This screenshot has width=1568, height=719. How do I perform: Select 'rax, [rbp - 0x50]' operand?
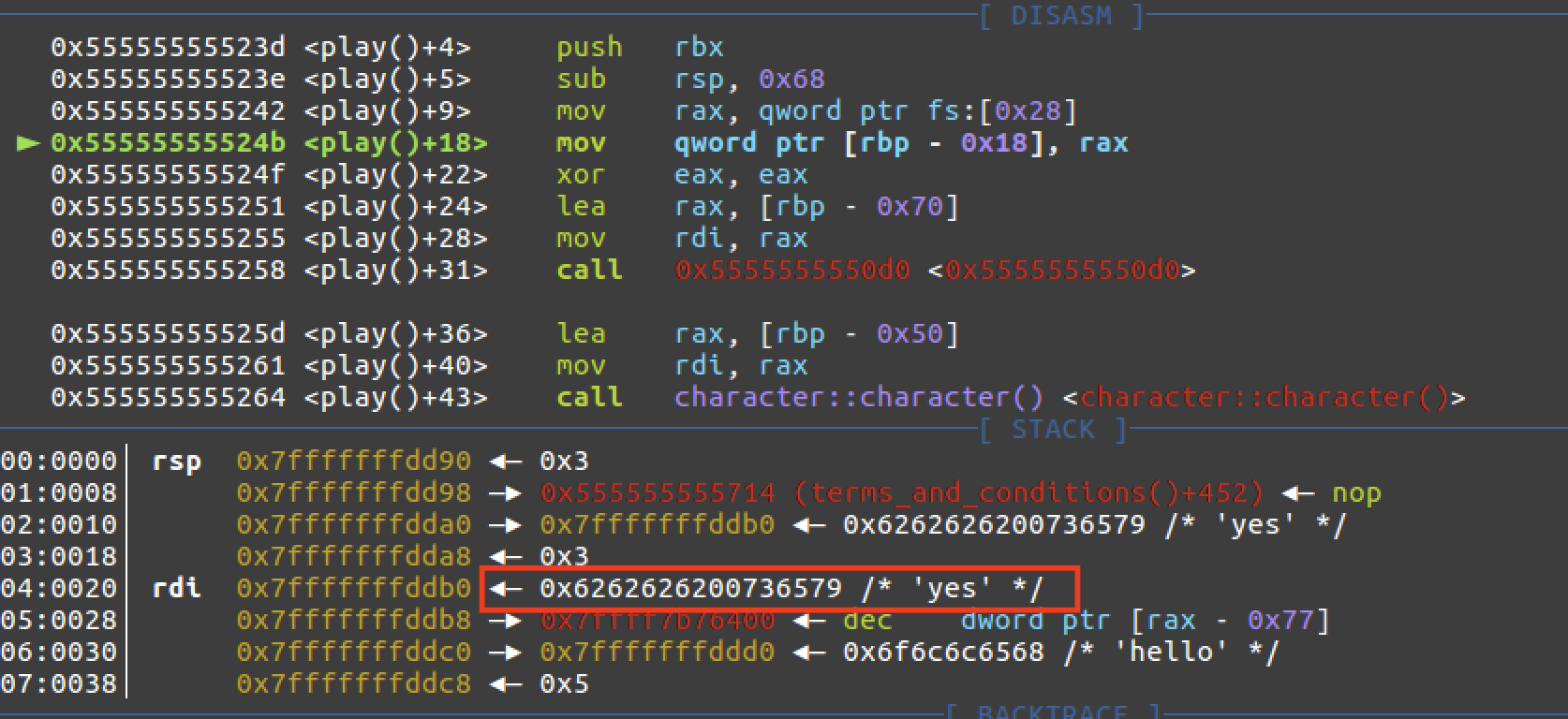point(817,333)
